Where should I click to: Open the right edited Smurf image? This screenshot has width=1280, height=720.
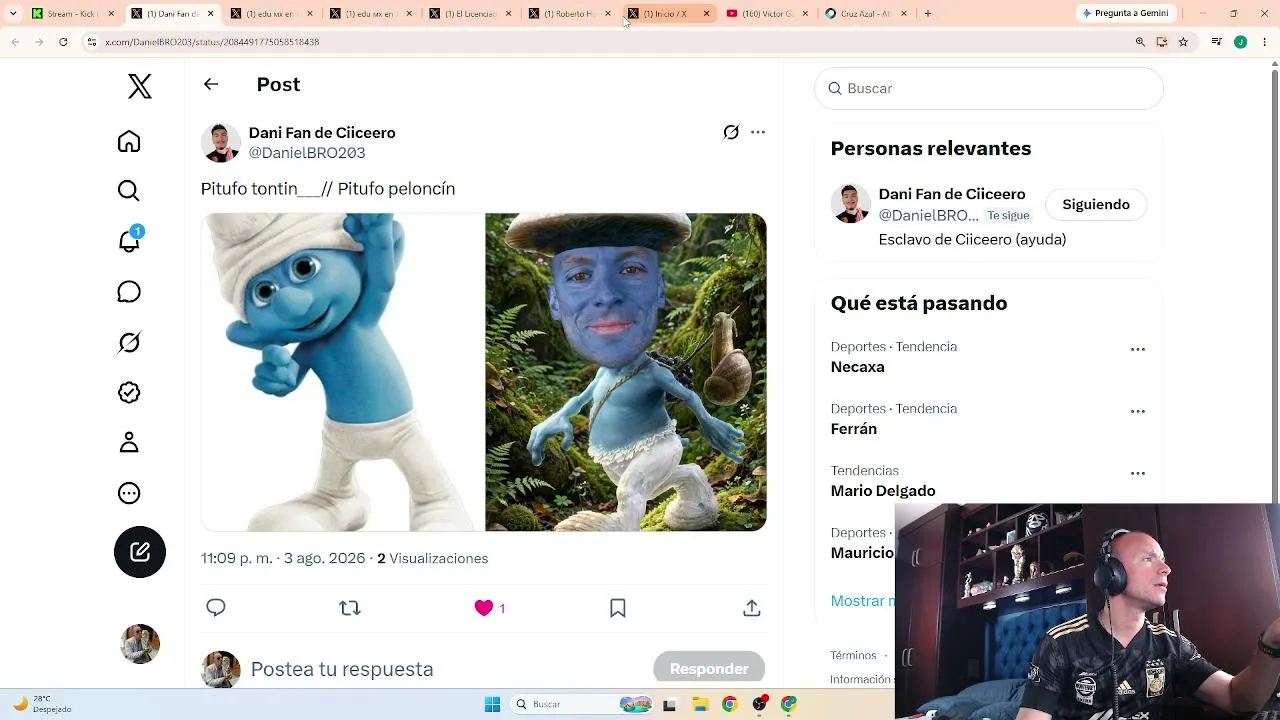[626, 372]
